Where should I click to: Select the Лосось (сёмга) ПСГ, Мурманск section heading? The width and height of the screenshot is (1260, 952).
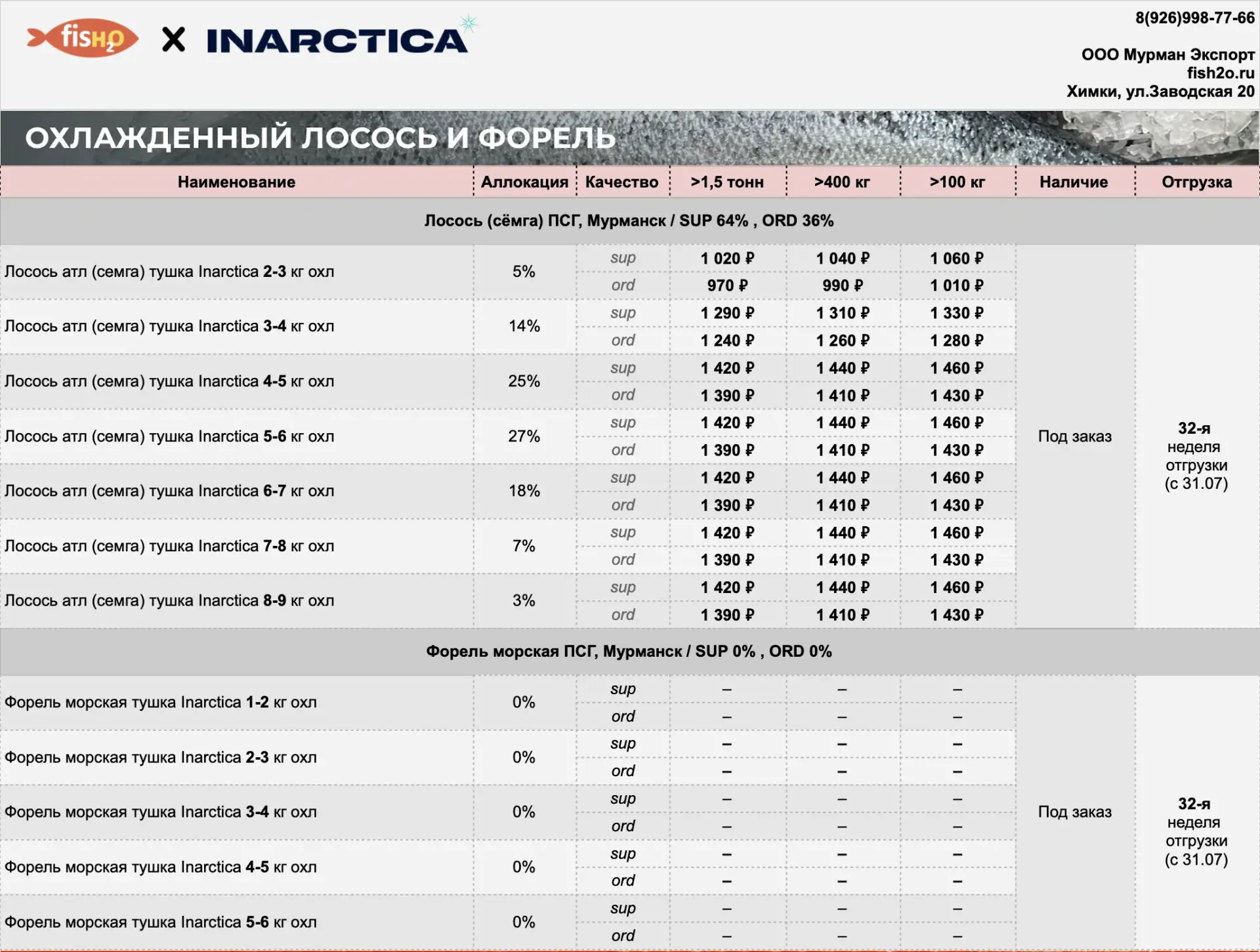(629, 220)
